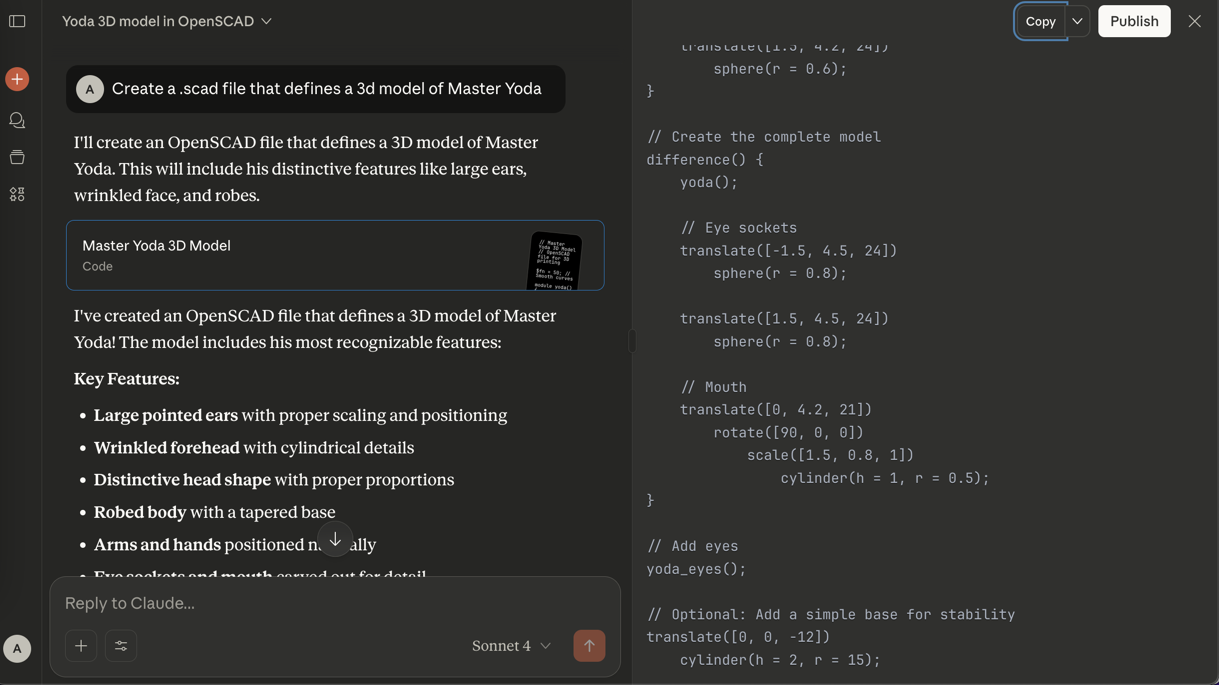Expand the Copy options chevron

1077,21
